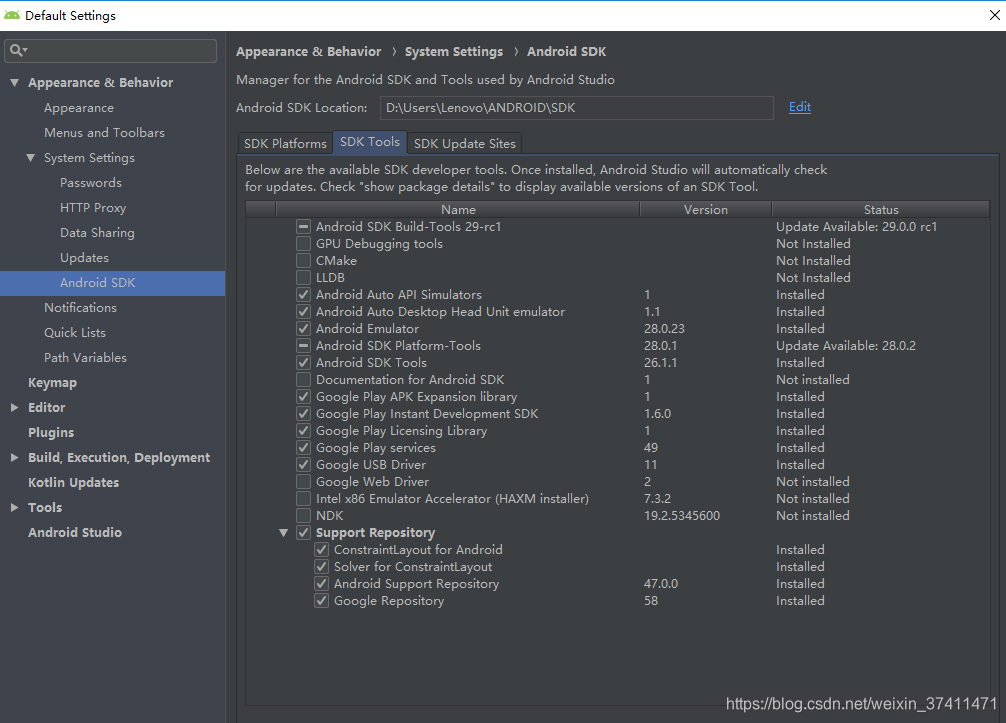The image size is (1006, 723).
Task: Uncheck ConstraintLayout for Android
Action: (321, 550)
